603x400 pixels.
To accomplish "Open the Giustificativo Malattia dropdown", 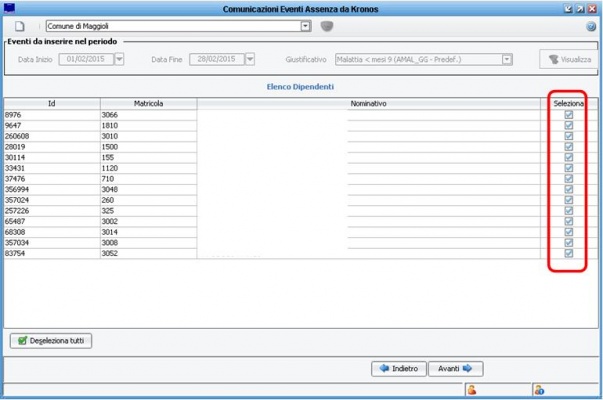I will (507, 60).
